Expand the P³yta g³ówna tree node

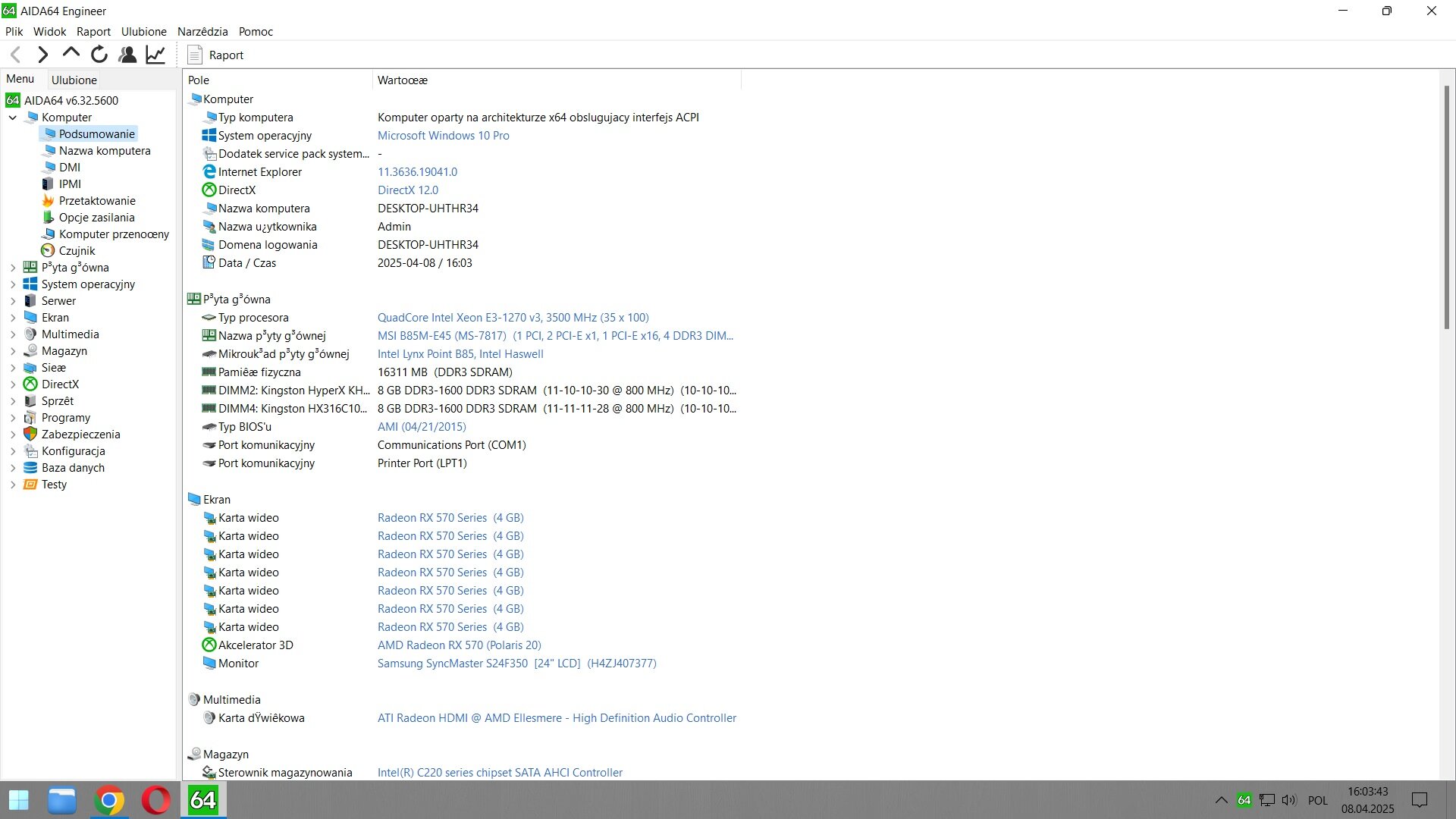click(13, 268)
